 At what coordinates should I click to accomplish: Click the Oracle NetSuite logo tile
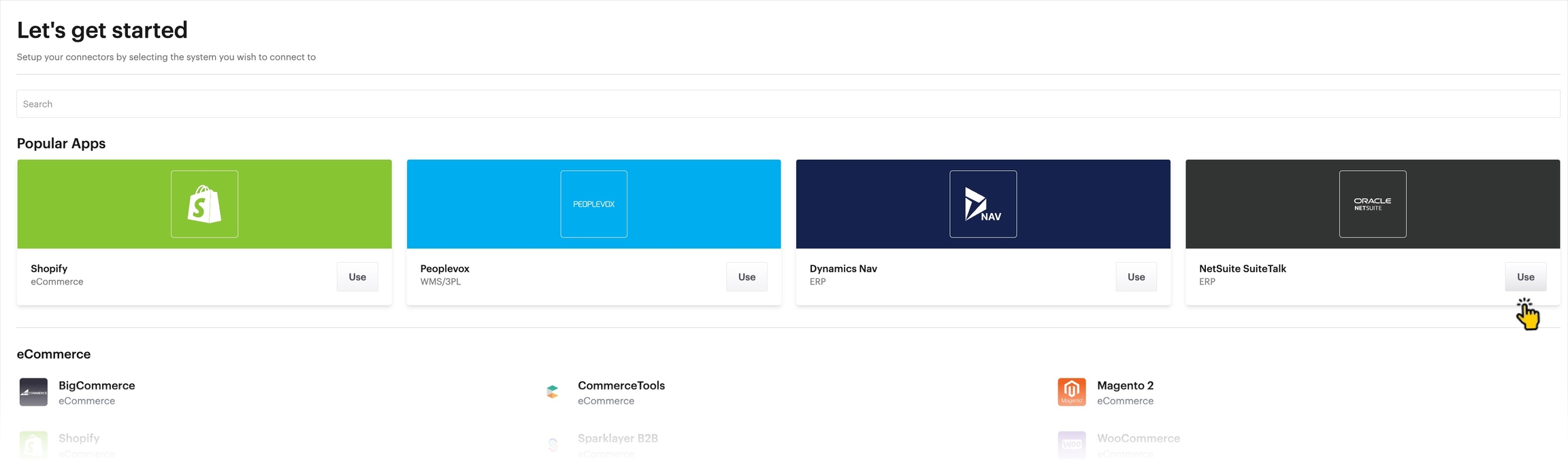pos(1372,204)
